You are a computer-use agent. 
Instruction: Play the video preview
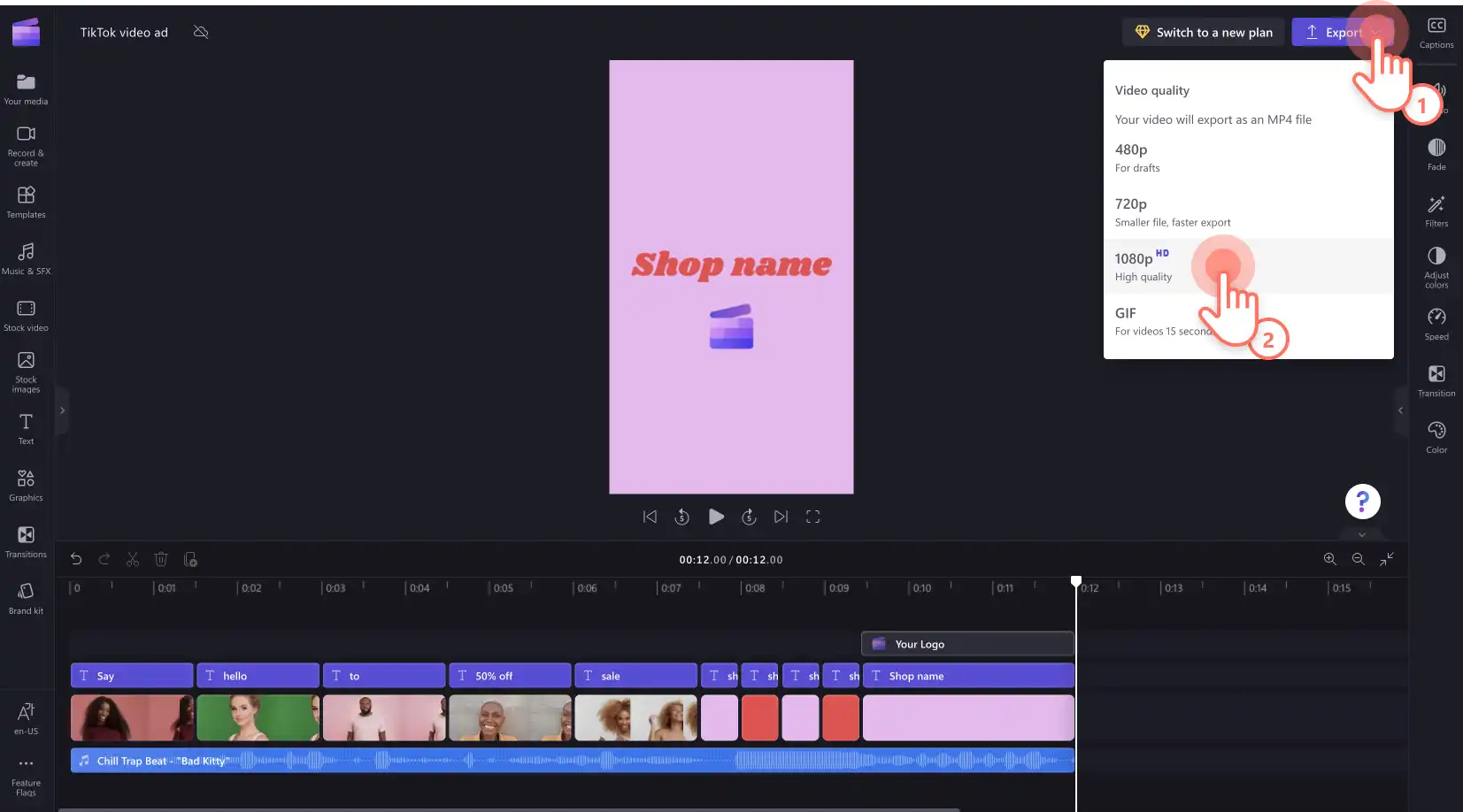pyautogui.click(x=716, y=517)
